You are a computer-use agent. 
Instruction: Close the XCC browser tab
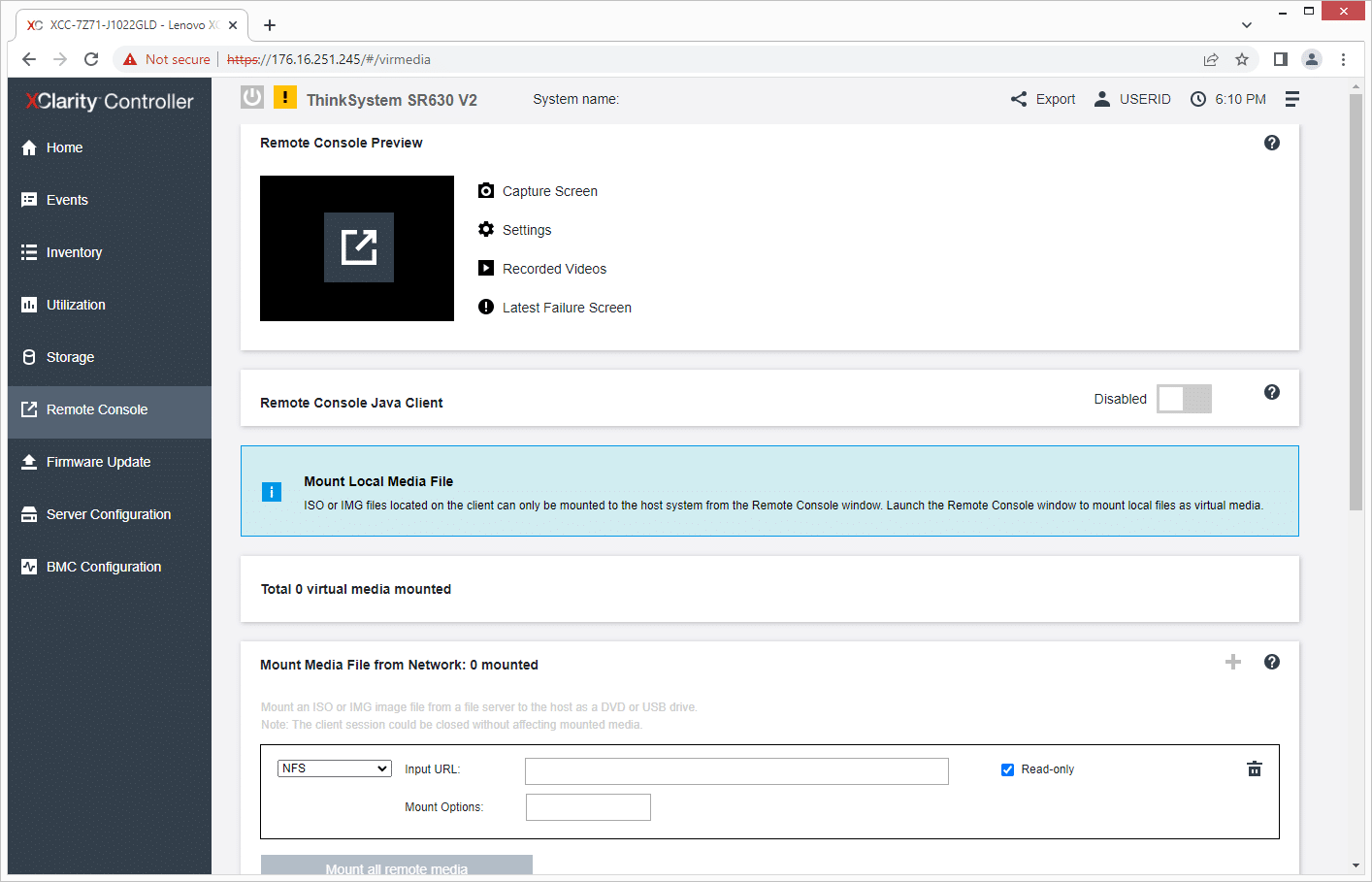[233, 25]
